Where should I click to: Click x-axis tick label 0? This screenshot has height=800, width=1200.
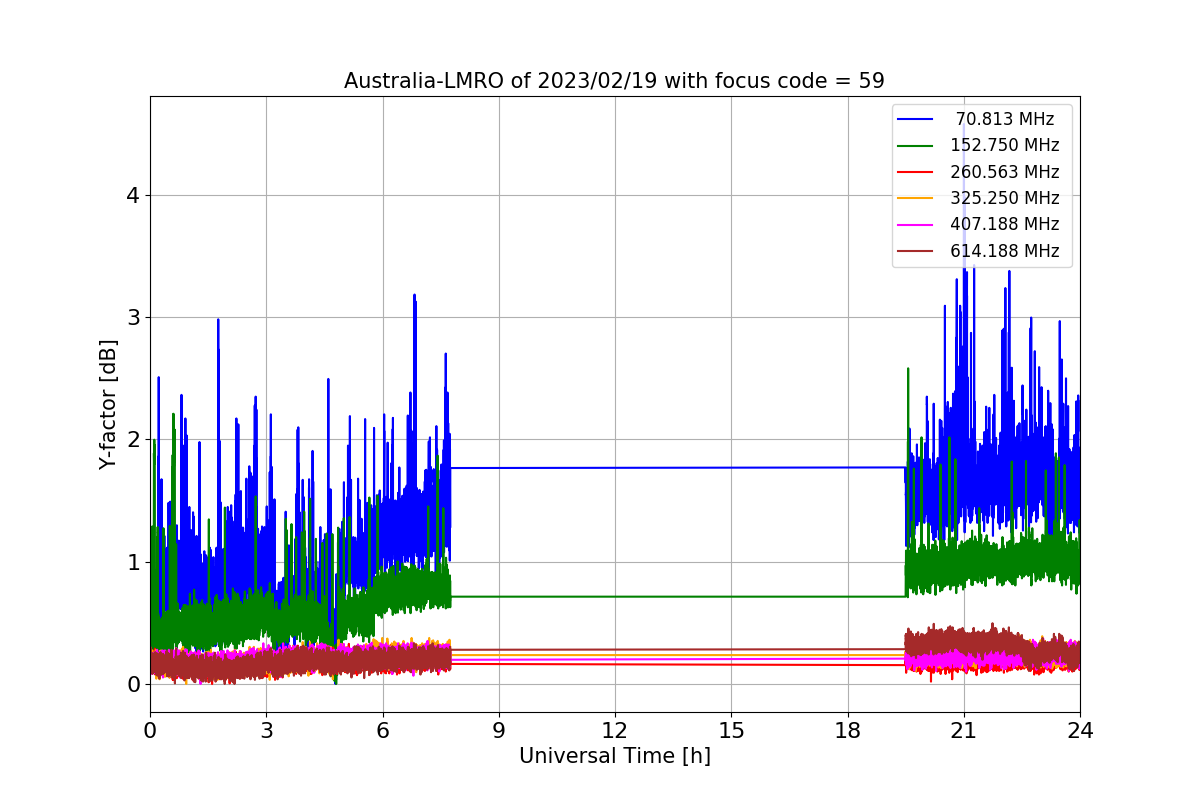(150, 731)
